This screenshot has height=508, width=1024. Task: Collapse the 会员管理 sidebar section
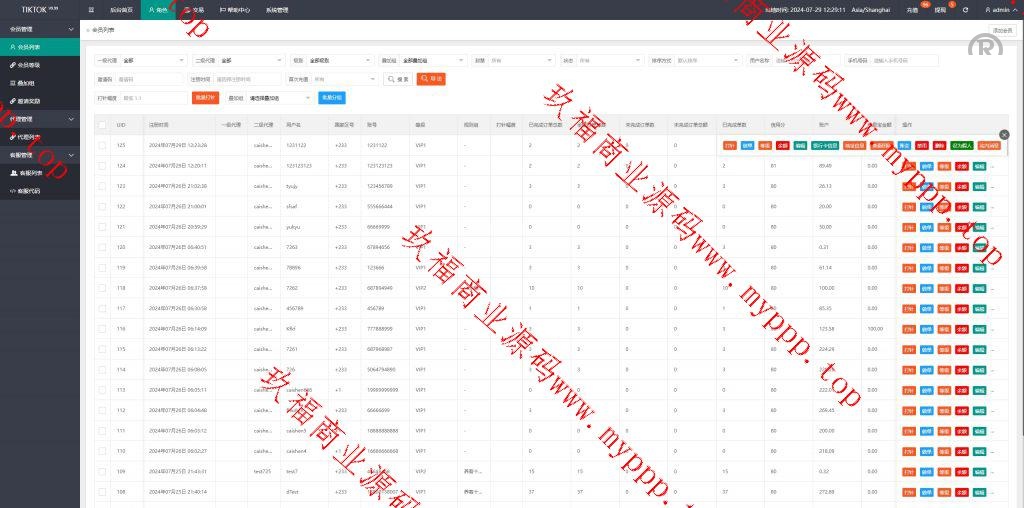(40, 29)
